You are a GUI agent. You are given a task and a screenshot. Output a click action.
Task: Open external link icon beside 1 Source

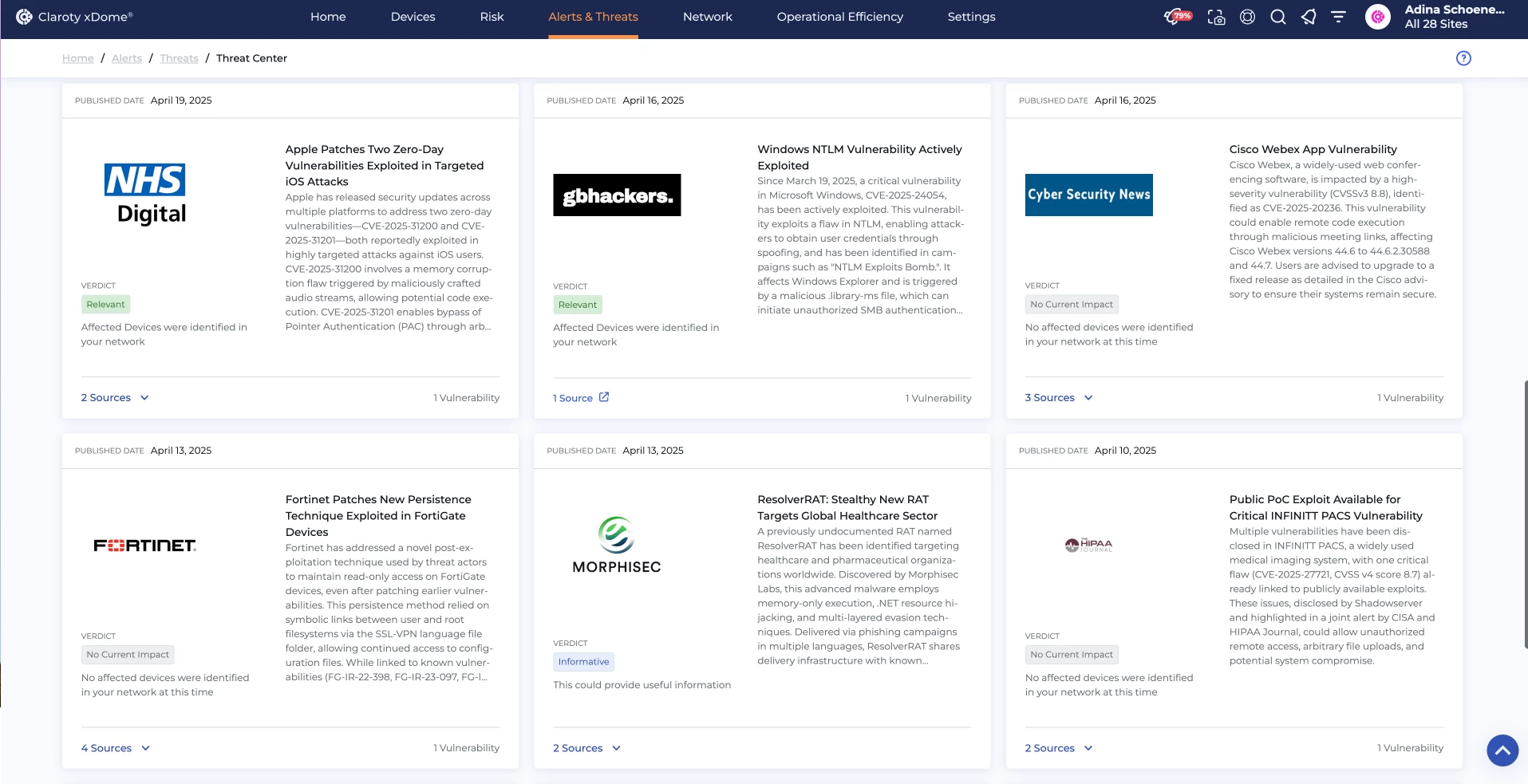pyautogui.click(x=604, y=397)
